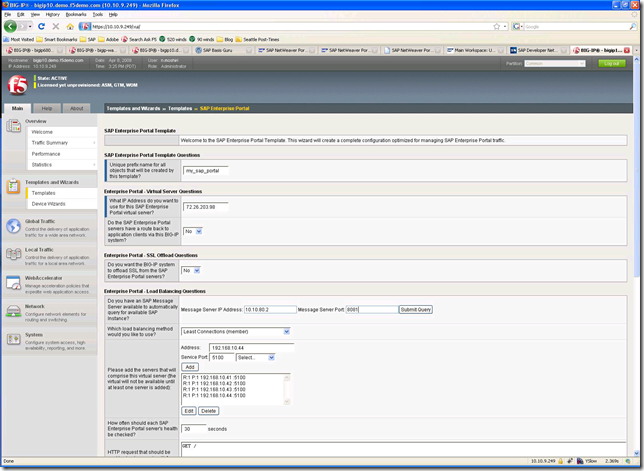The image size is (644, 471).
Task: Open the Overview section icon
Action: (x=14, y=125)
